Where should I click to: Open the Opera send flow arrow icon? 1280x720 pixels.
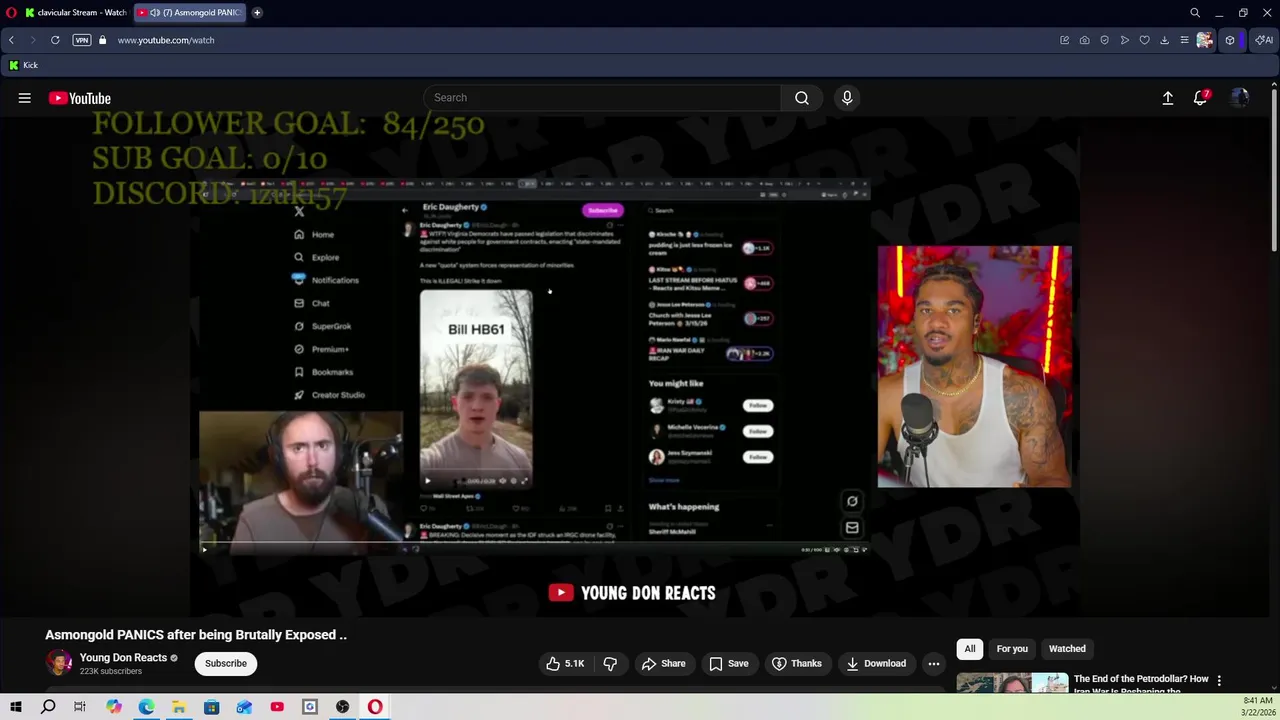tap(1125, 40)
